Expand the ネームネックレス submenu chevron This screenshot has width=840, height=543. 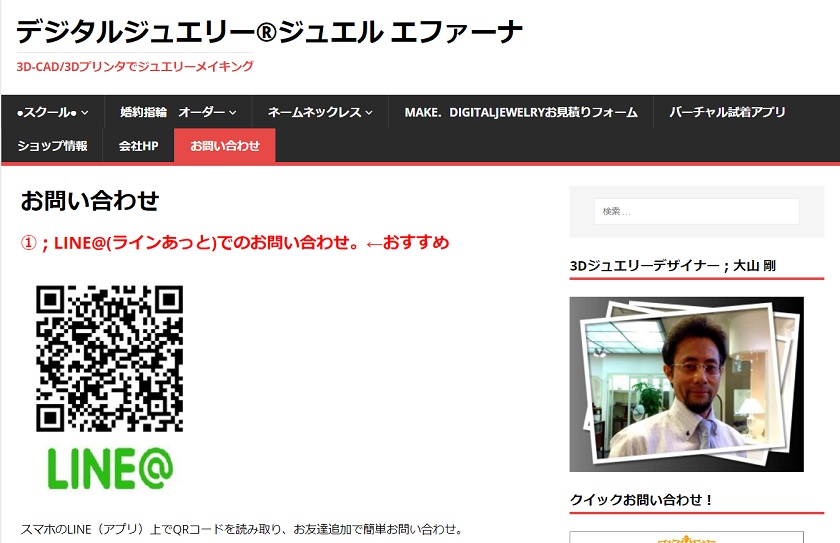[x=369, y=113]
